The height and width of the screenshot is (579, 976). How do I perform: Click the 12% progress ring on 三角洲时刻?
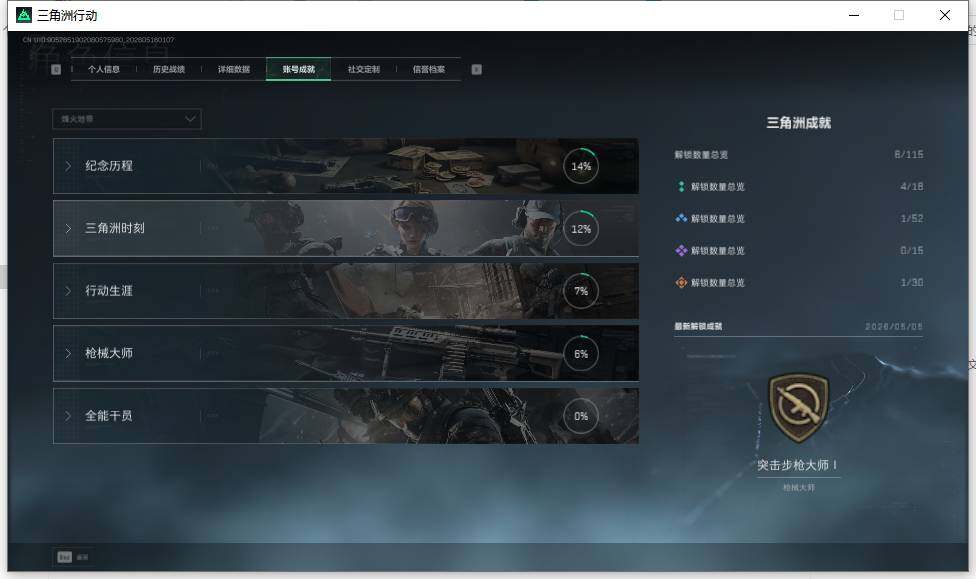click(581, 228)
